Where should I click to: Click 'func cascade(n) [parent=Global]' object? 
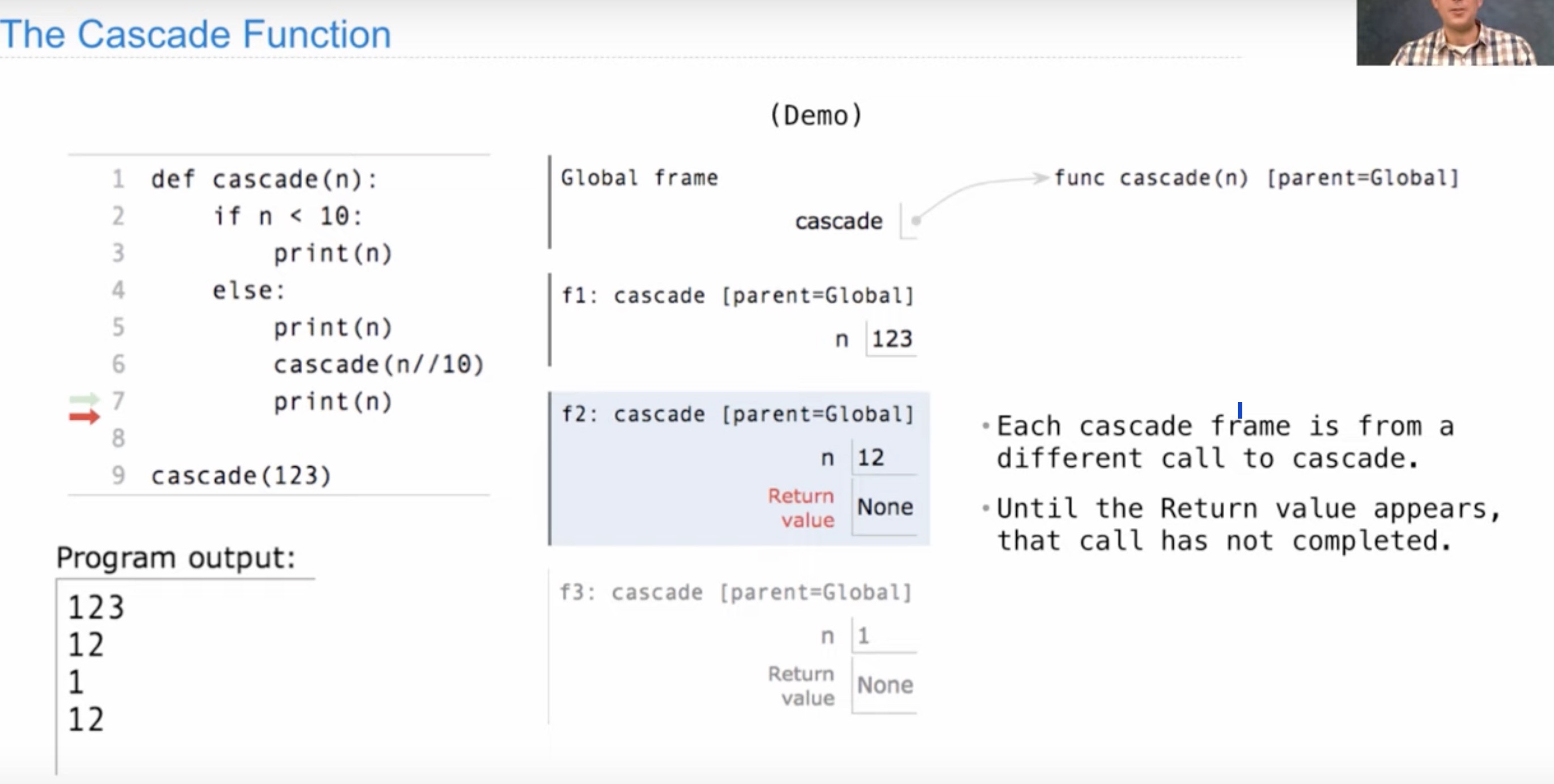1256,178
